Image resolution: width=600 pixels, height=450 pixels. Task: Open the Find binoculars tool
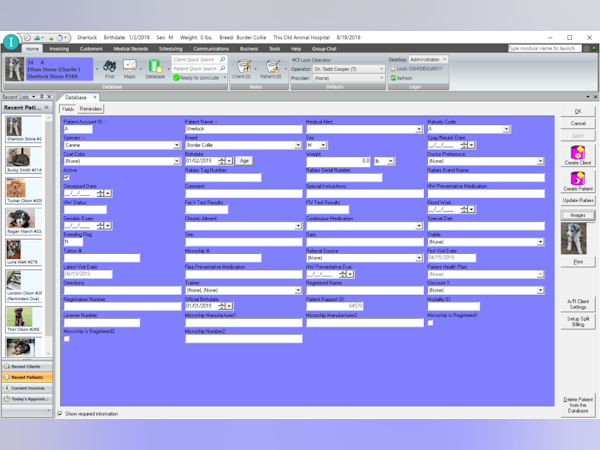point(109,69)
